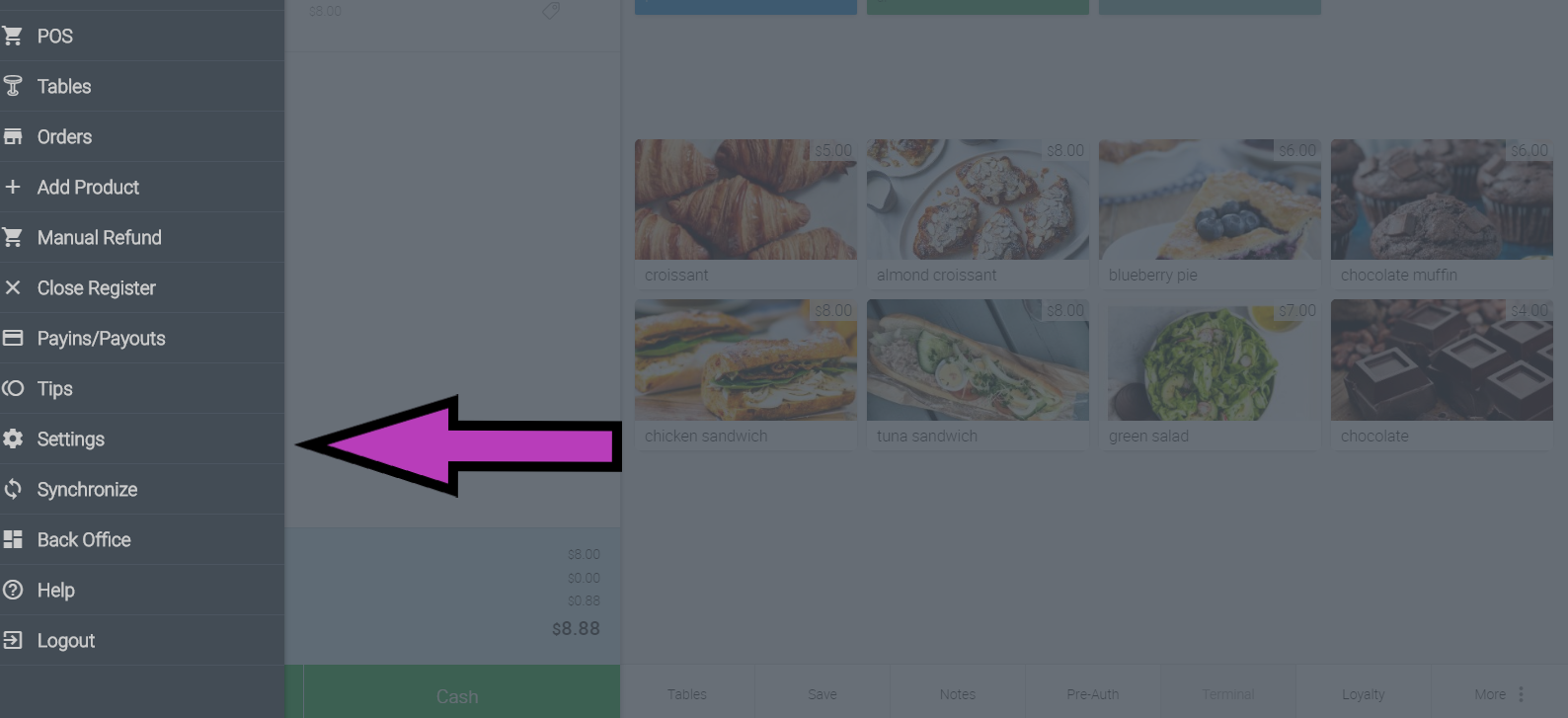The width and height of the screenshot is (1568, 718).
Task: Click the POS shopping cart icon
Action: tap(13, 36)
